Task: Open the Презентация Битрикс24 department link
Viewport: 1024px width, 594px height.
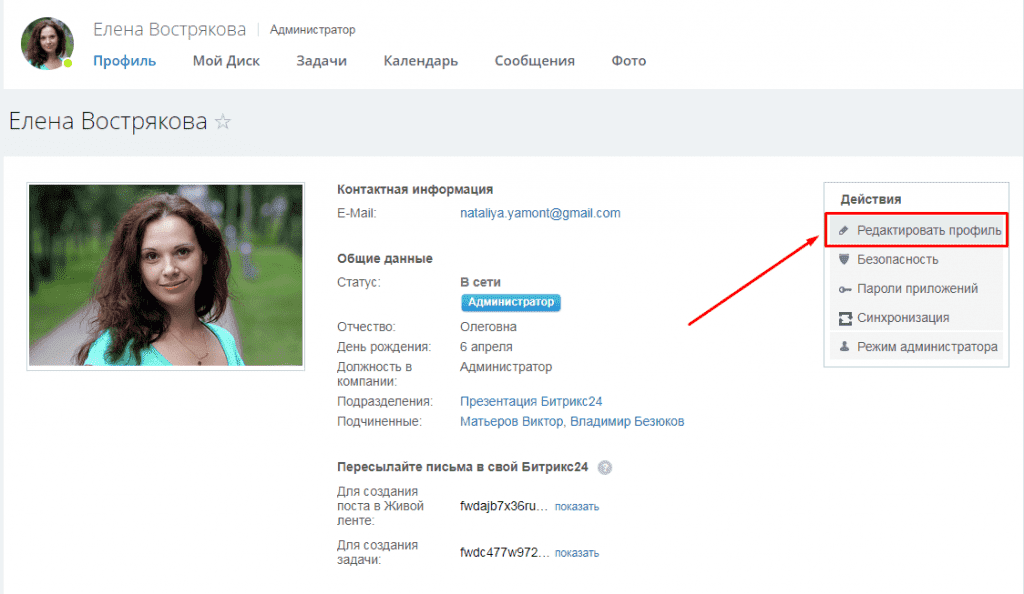Action: click(x=530, y=401)
